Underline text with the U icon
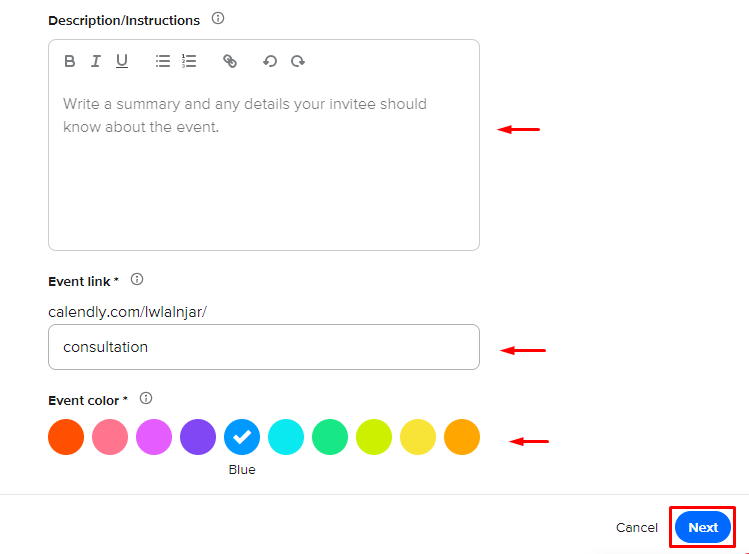Viewport: 749px width, 554px height. tap(122, 61)
